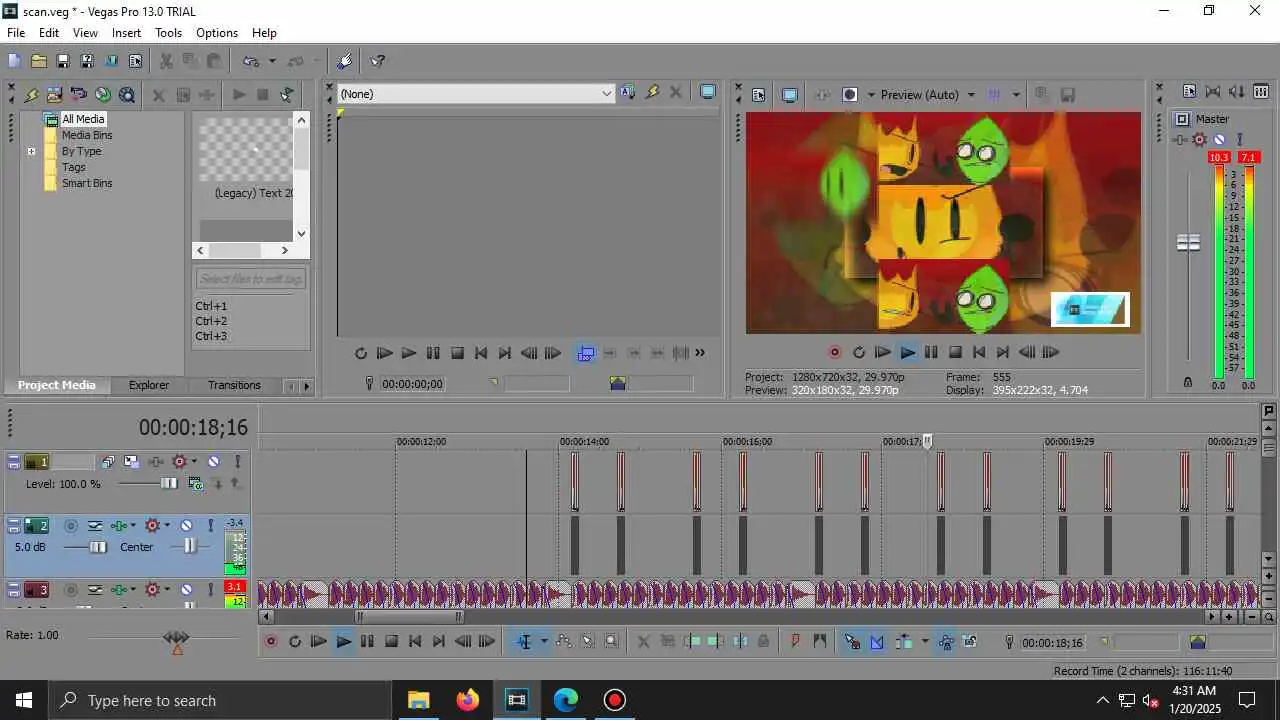Pause playback in video preview

pos(931,352)
